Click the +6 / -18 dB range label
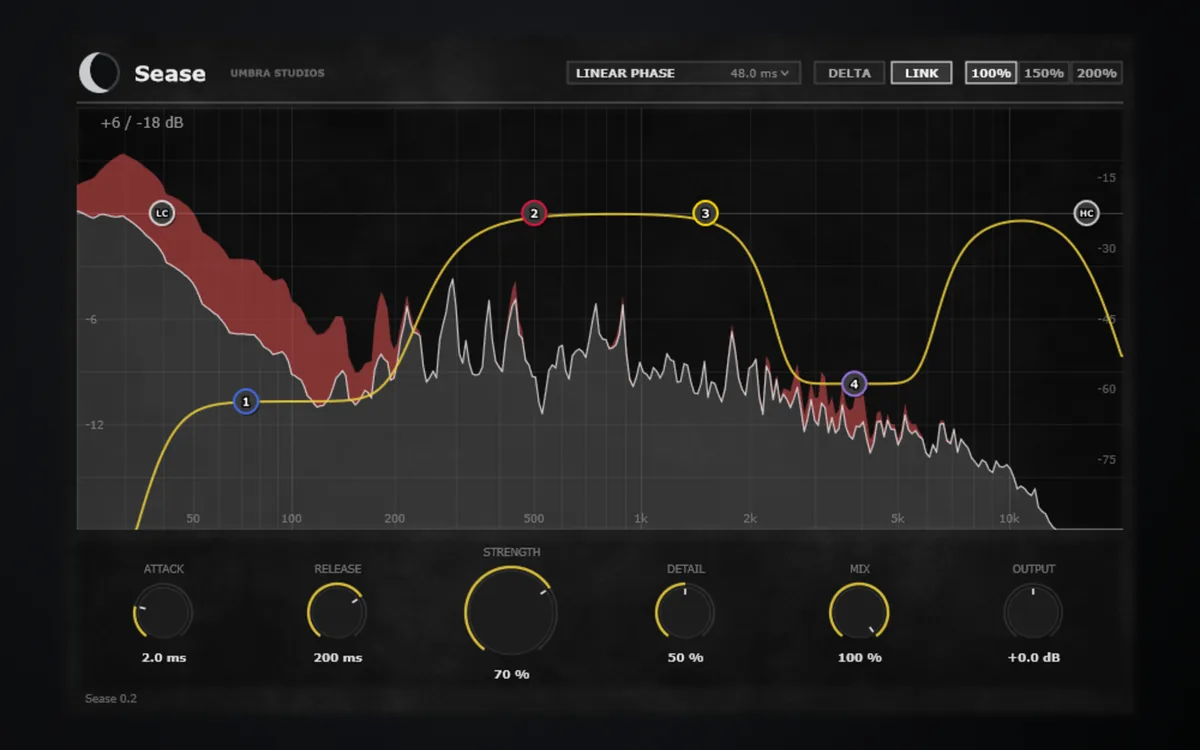Screen dimensions: 1200x750 [142, 123]
